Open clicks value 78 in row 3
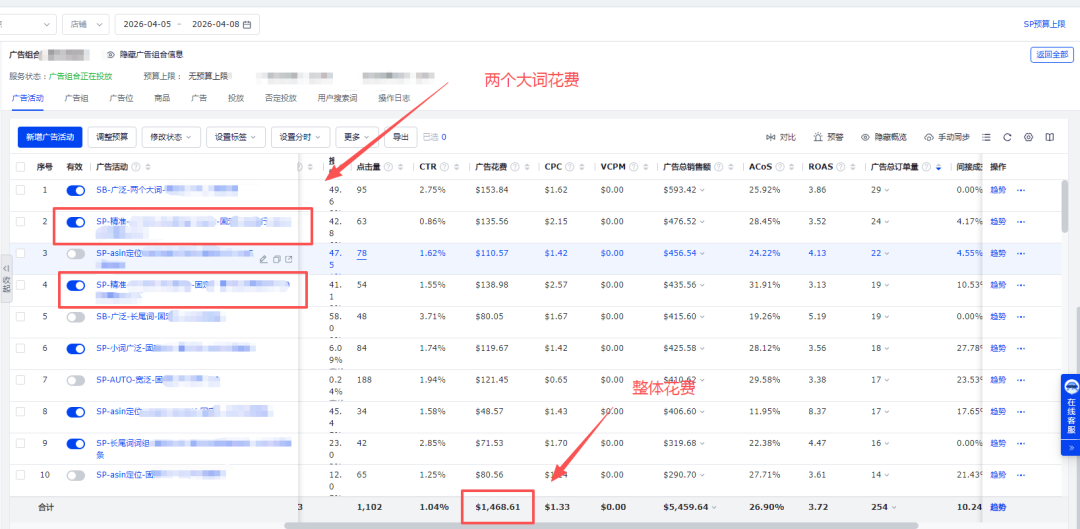1080x529 pixels. [362, 253]
